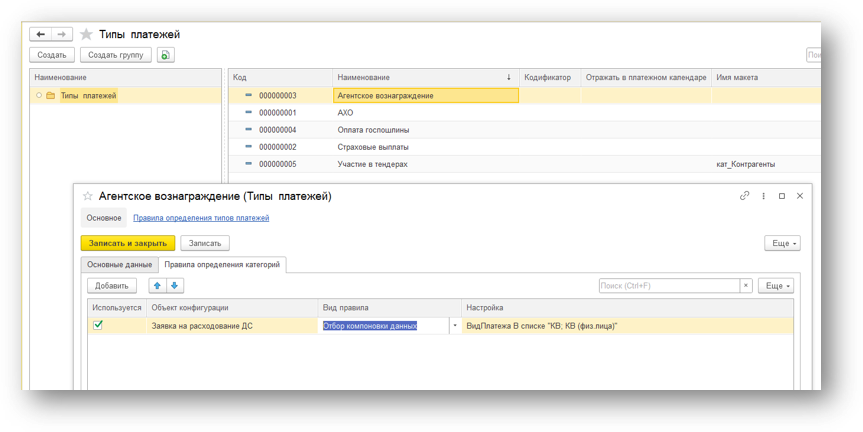Clear the search field with the x

click(746, 286)
